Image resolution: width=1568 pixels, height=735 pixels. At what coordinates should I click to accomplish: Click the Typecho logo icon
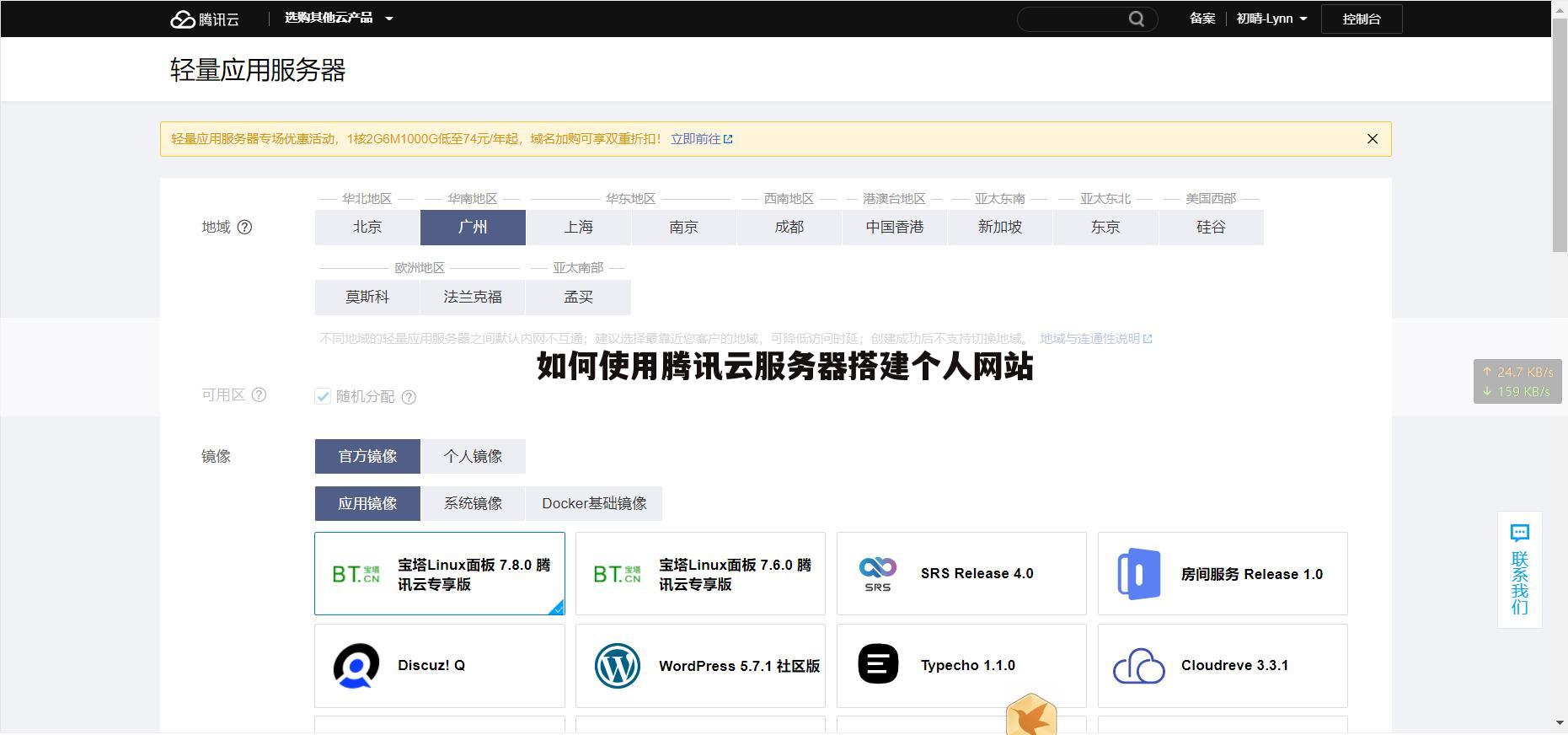[878, 664]
